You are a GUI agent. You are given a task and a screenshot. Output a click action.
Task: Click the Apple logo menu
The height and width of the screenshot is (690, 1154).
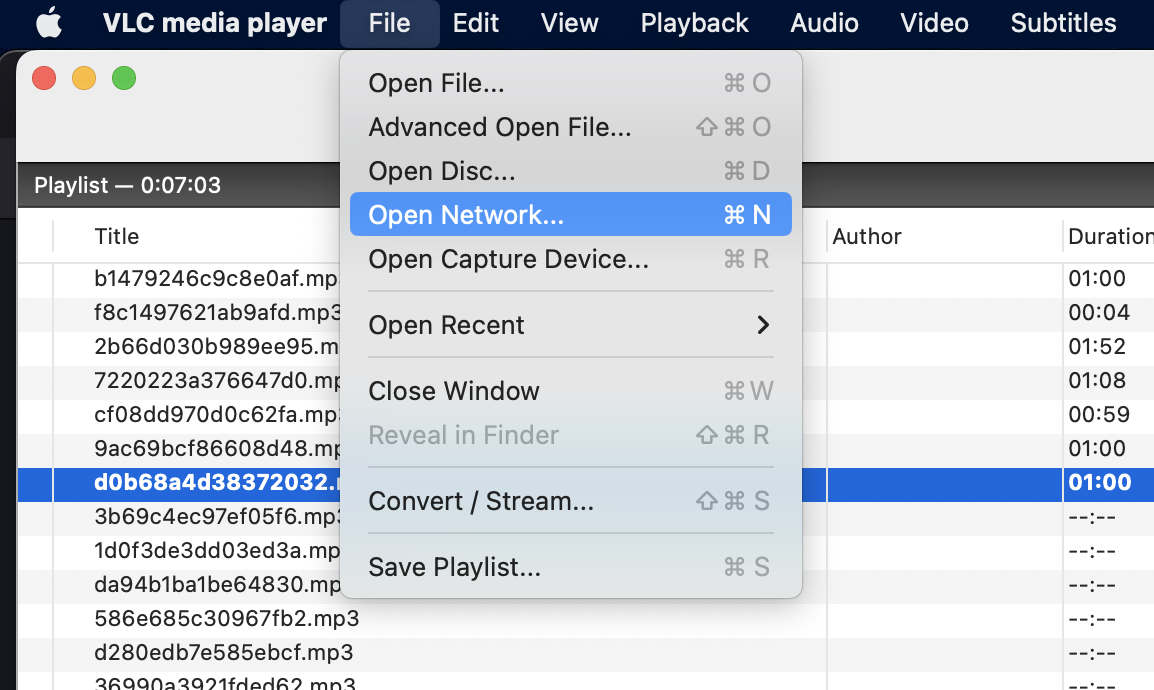pos(48,23)
